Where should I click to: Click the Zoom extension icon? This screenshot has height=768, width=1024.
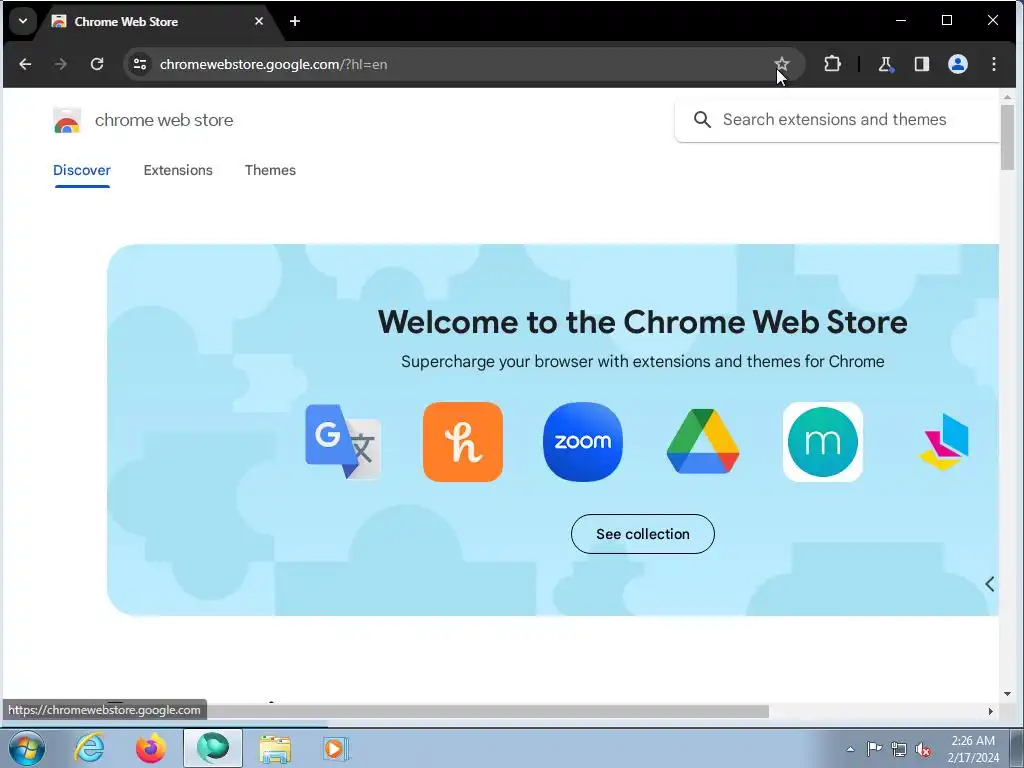pyautogui.click(x=583, y=442)
